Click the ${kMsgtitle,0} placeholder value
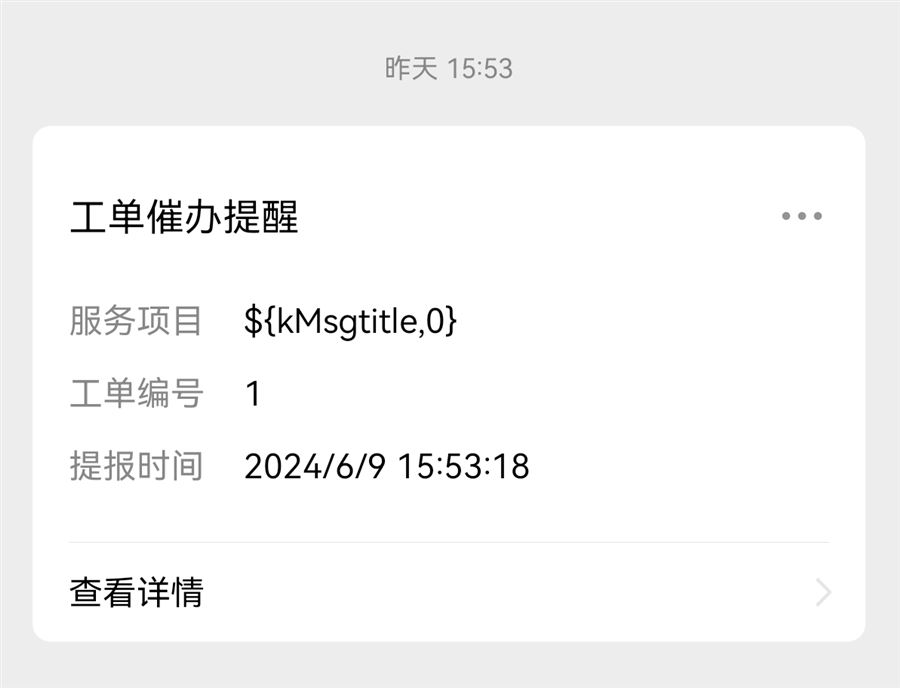Screen dimensions: 900x688 click(x=350, y=321)
